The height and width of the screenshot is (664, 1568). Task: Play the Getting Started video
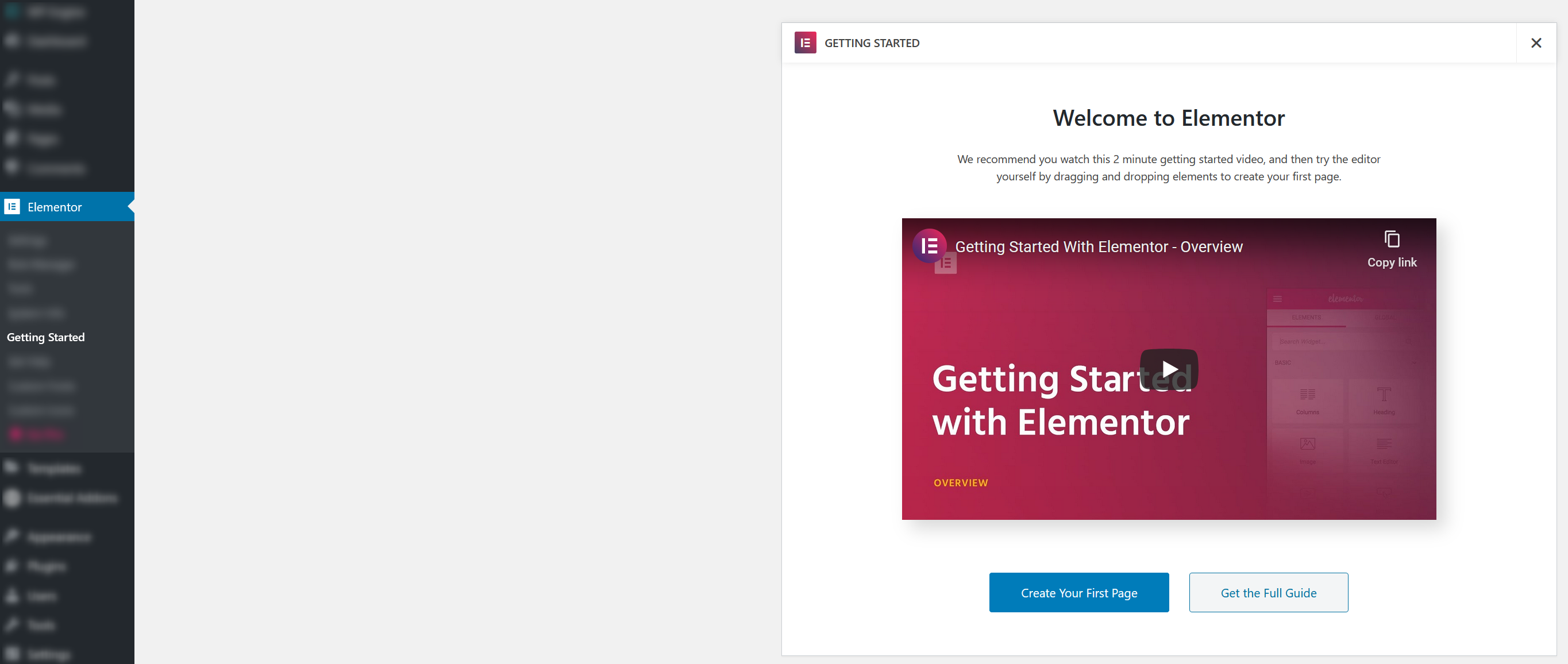(x=1168, y=369)
